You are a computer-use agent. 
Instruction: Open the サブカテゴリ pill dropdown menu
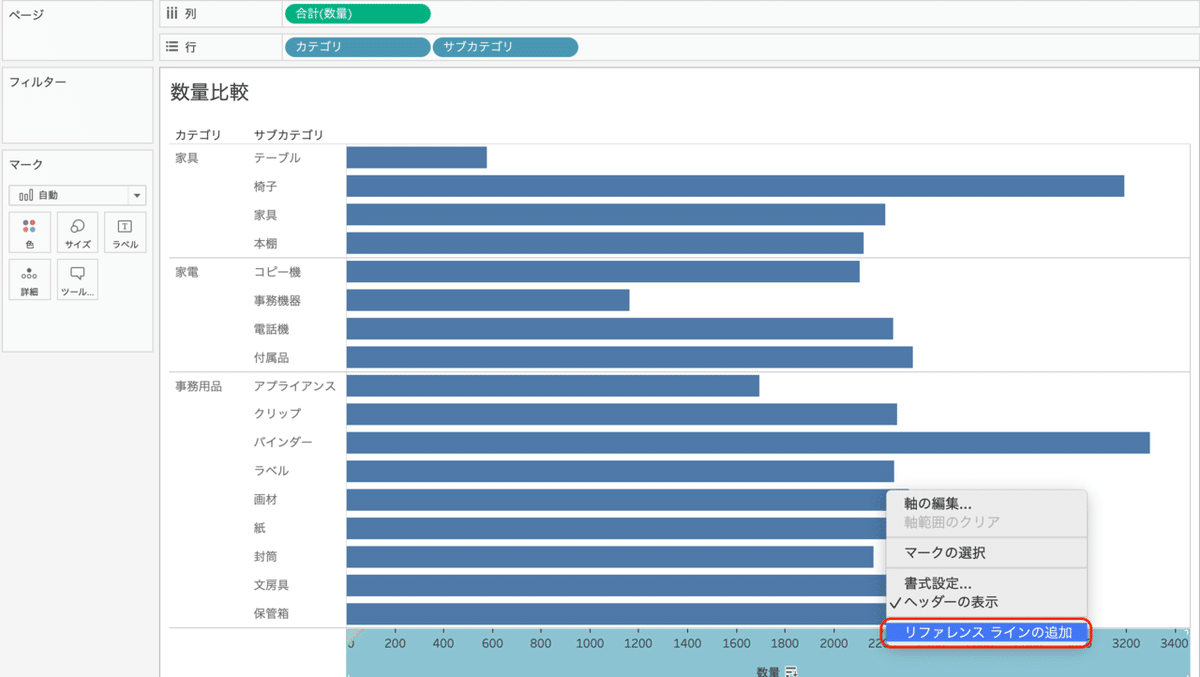568,46
